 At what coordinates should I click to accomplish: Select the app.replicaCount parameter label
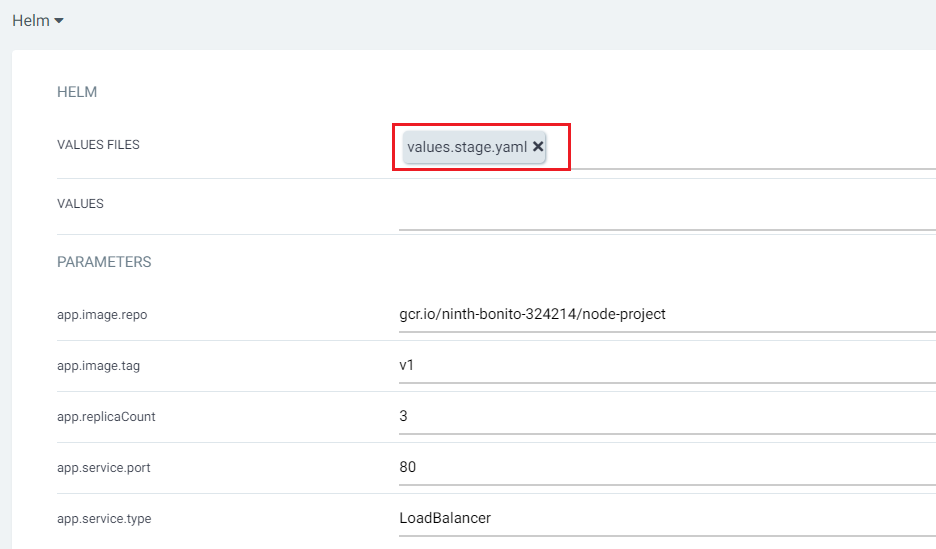(x=106, y=417)
